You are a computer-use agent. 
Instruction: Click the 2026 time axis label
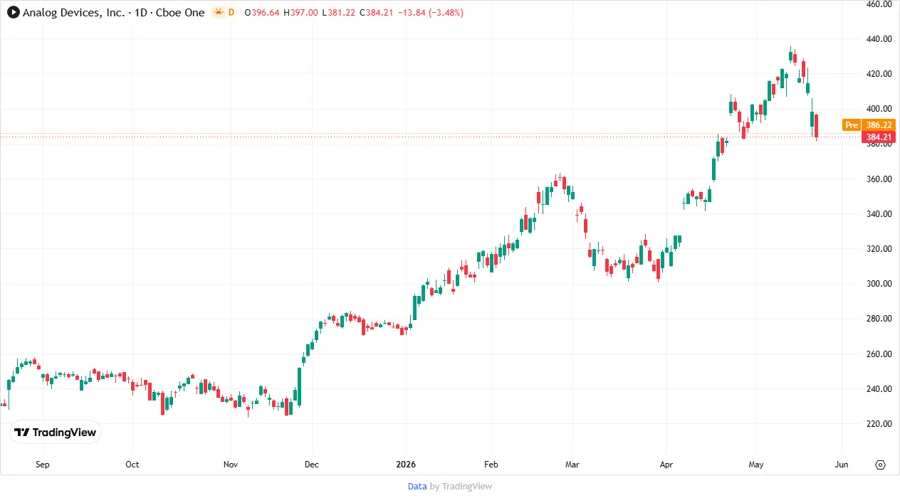406,465
